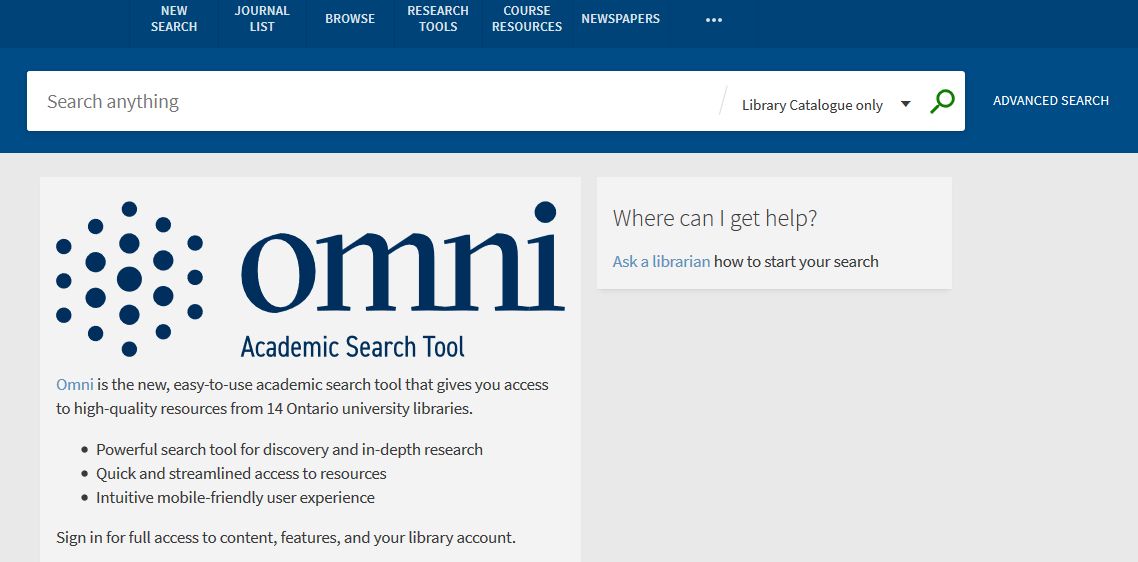
Task: Click the green magnifying glass search icon
Action: coord(942,101)
